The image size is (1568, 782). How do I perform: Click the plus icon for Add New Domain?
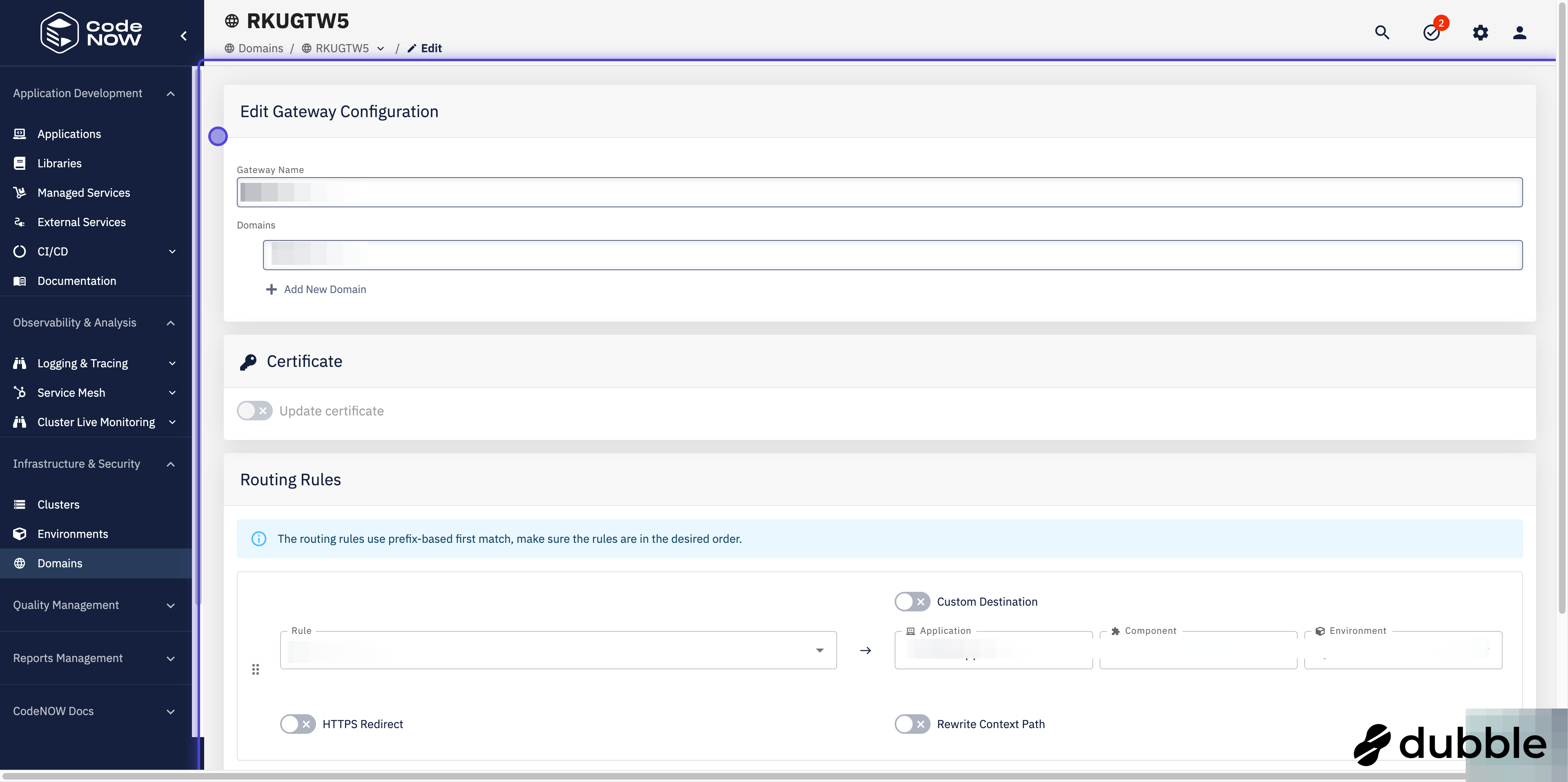272,290
